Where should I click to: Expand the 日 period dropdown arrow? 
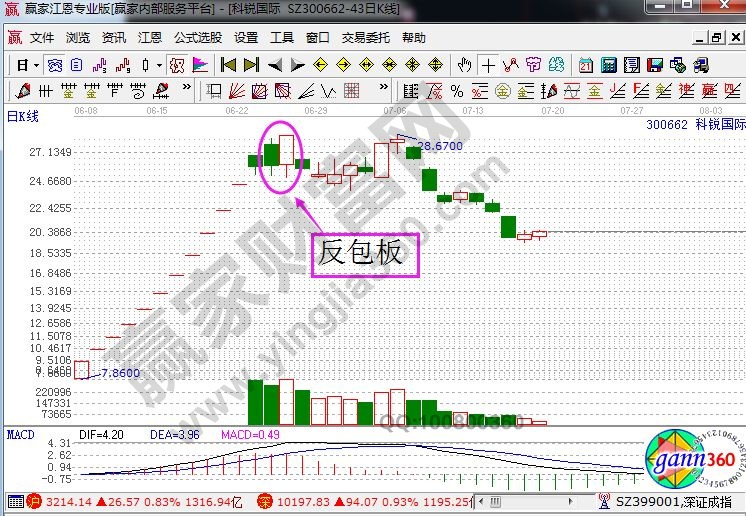pyautogui.click(x=36, y=65)
